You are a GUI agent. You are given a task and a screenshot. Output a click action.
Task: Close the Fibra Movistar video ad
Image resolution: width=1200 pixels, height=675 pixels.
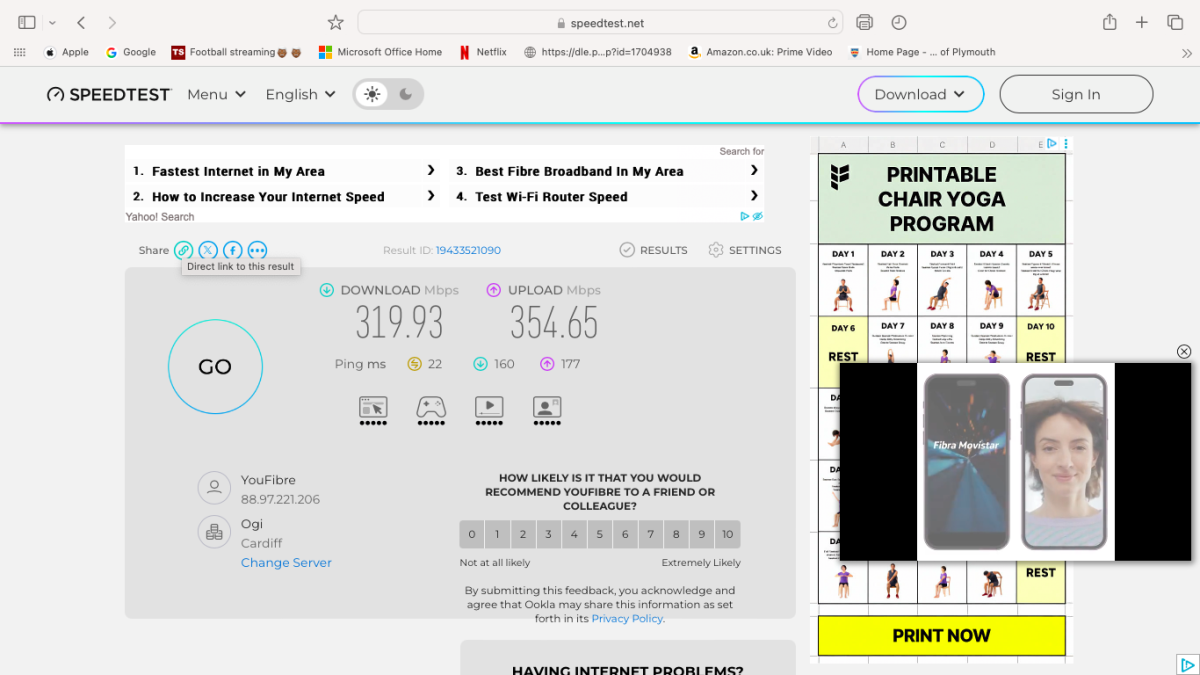tap(1184, 351)
